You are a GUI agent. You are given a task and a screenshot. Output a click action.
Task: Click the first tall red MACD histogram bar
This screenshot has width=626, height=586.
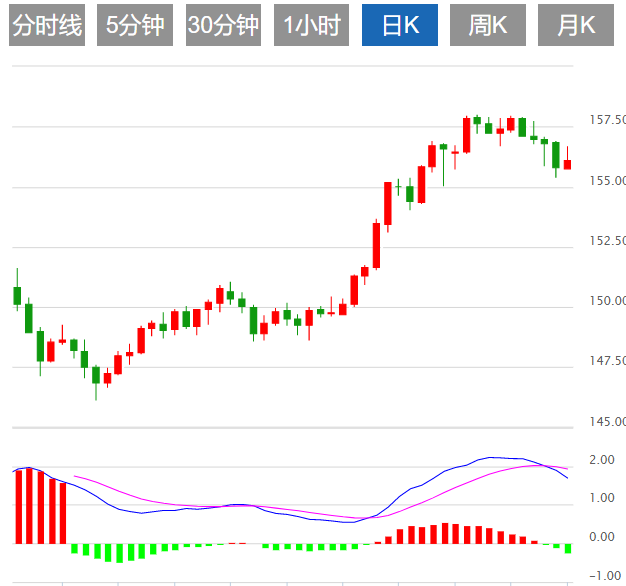[18, 507]
